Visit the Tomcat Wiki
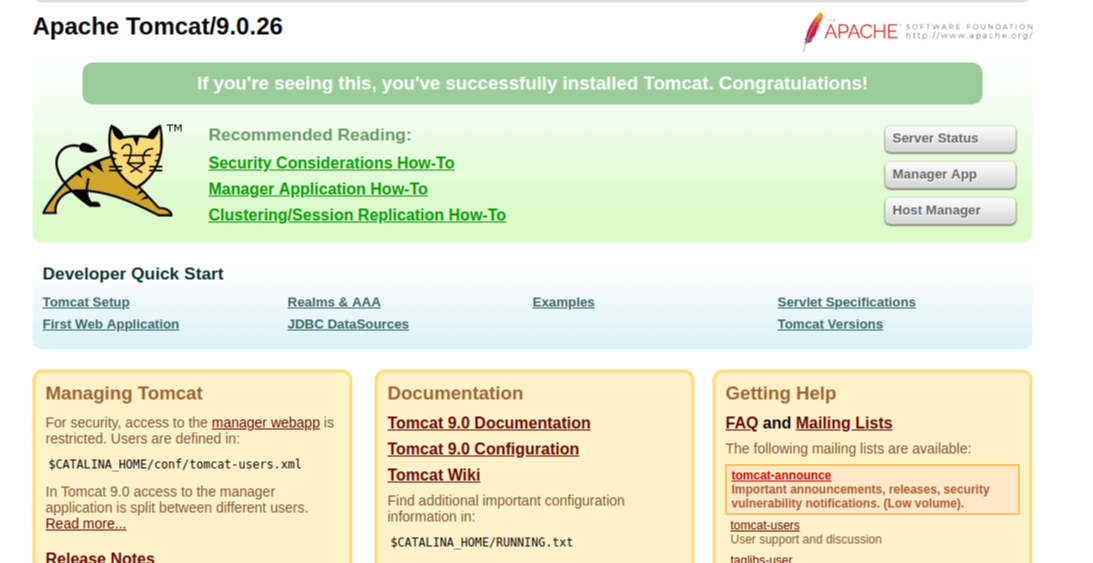 (x=434, y=475)
